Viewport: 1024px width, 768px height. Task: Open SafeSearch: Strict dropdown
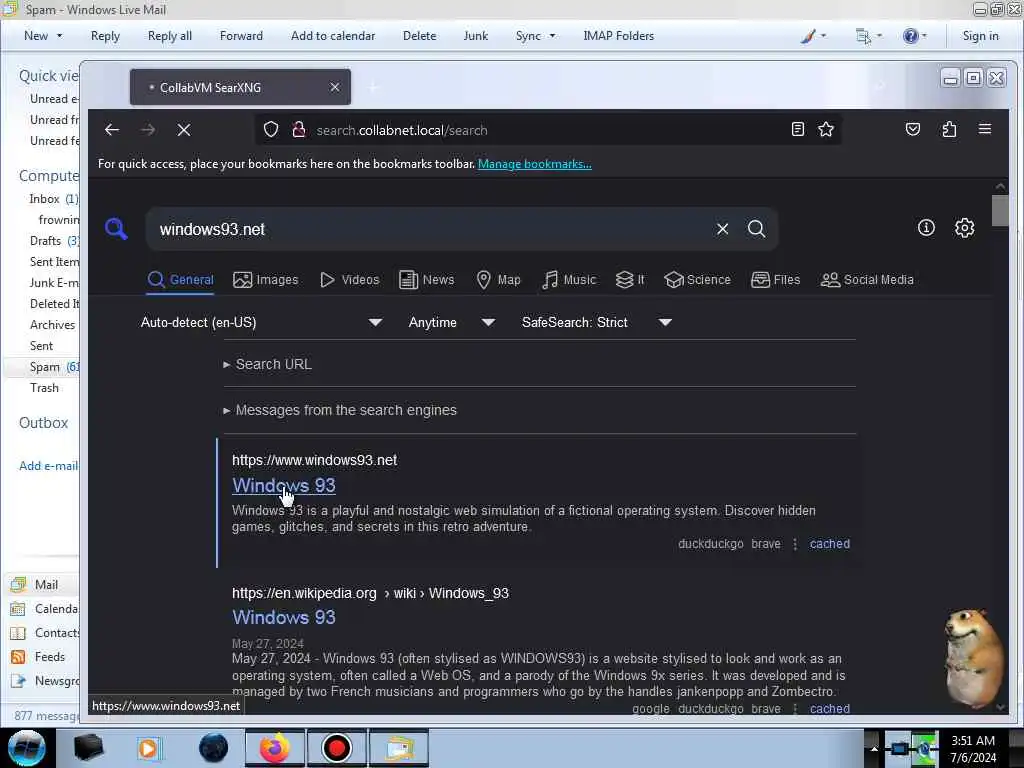point(597,322)
